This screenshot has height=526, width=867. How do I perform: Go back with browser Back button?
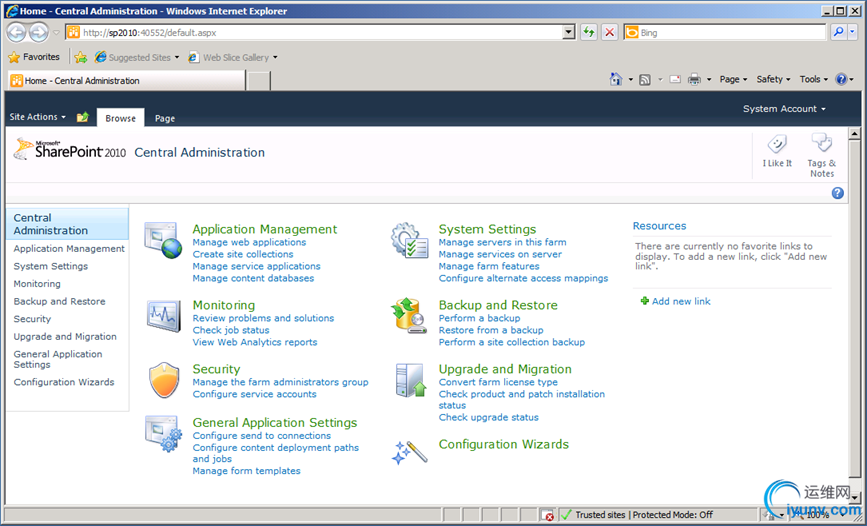tap(16, 33)
